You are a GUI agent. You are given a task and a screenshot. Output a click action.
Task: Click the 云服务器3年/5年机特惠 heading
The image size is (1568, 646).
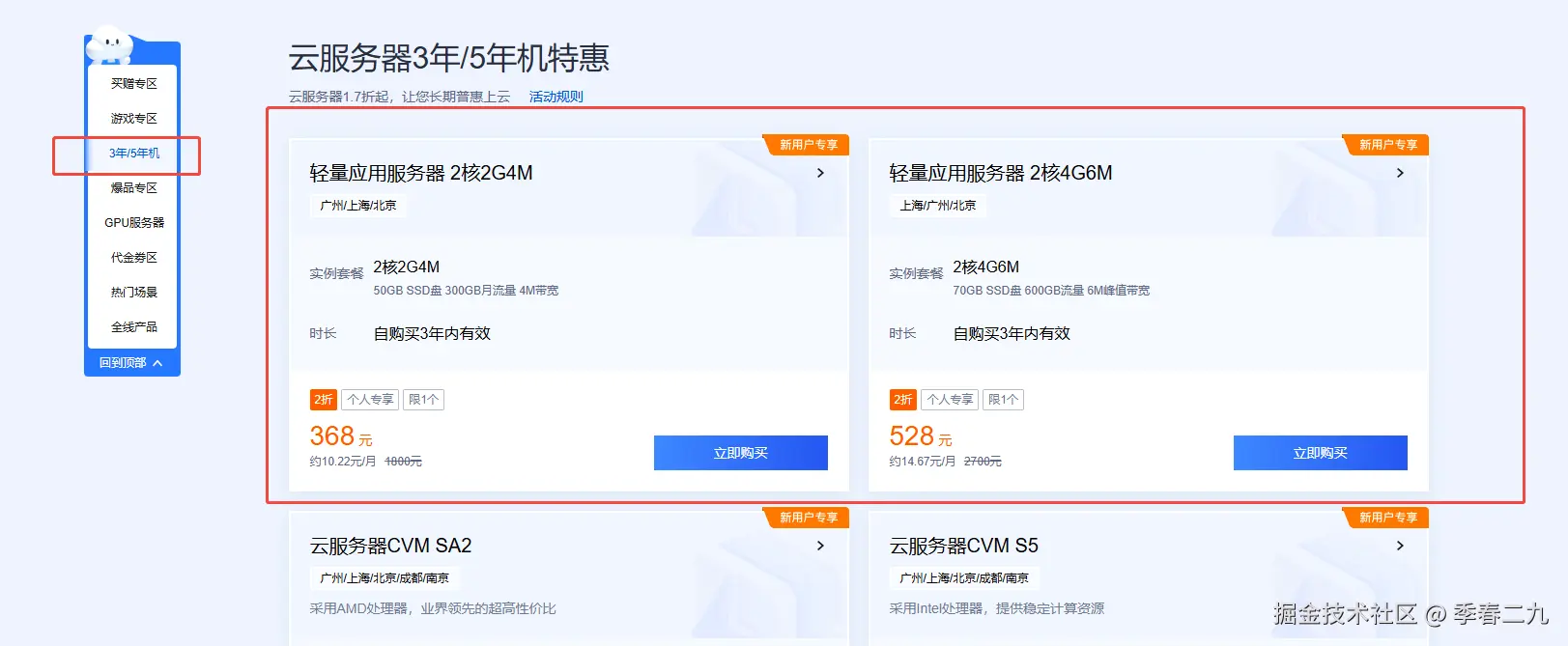[x=449, y=58]
